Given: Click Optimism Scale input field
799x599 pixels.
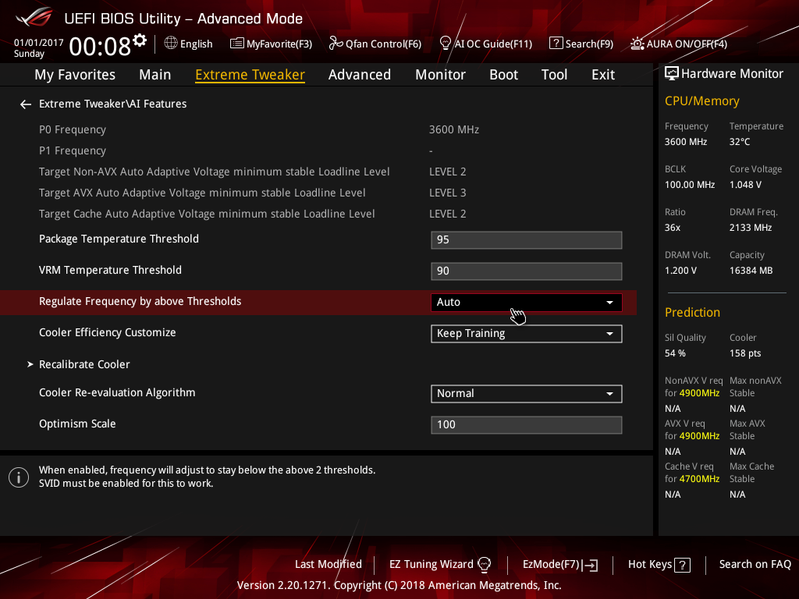Looking at the screenshot, I should [526, 425].
